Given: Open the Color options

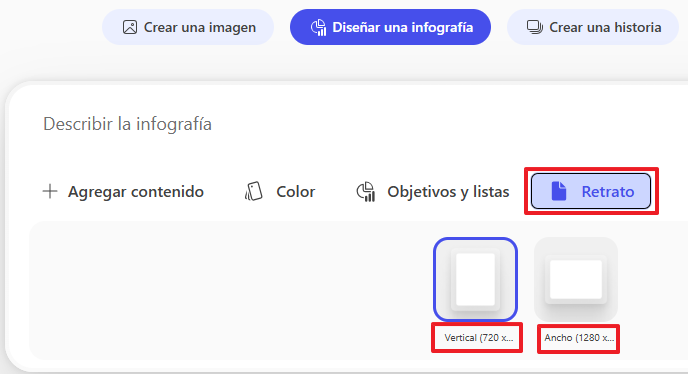Looking at the screenshot, I should point(280,191).
